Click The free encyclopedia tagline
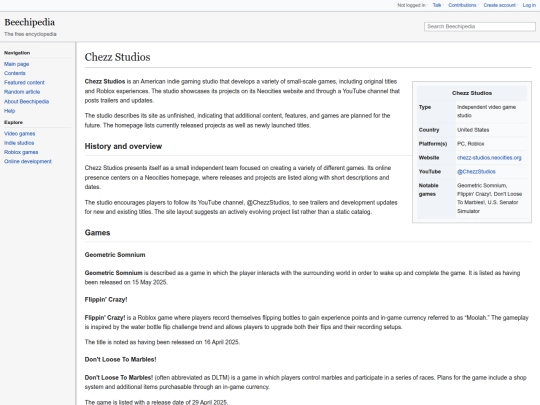This screenshot has width=540, height=405. (30, 34)
